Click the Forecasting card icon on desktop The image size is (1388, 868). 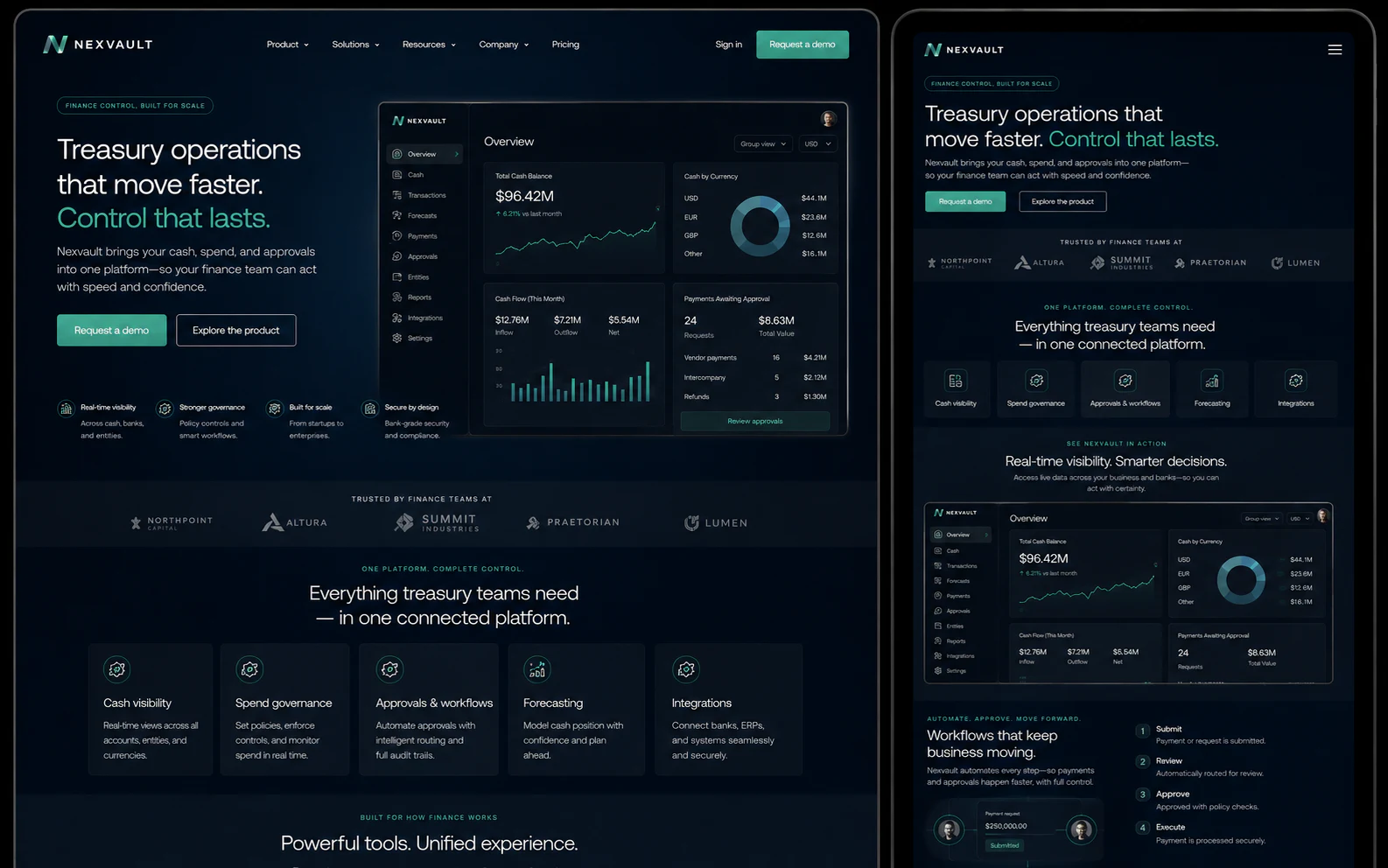click(537, 669)
